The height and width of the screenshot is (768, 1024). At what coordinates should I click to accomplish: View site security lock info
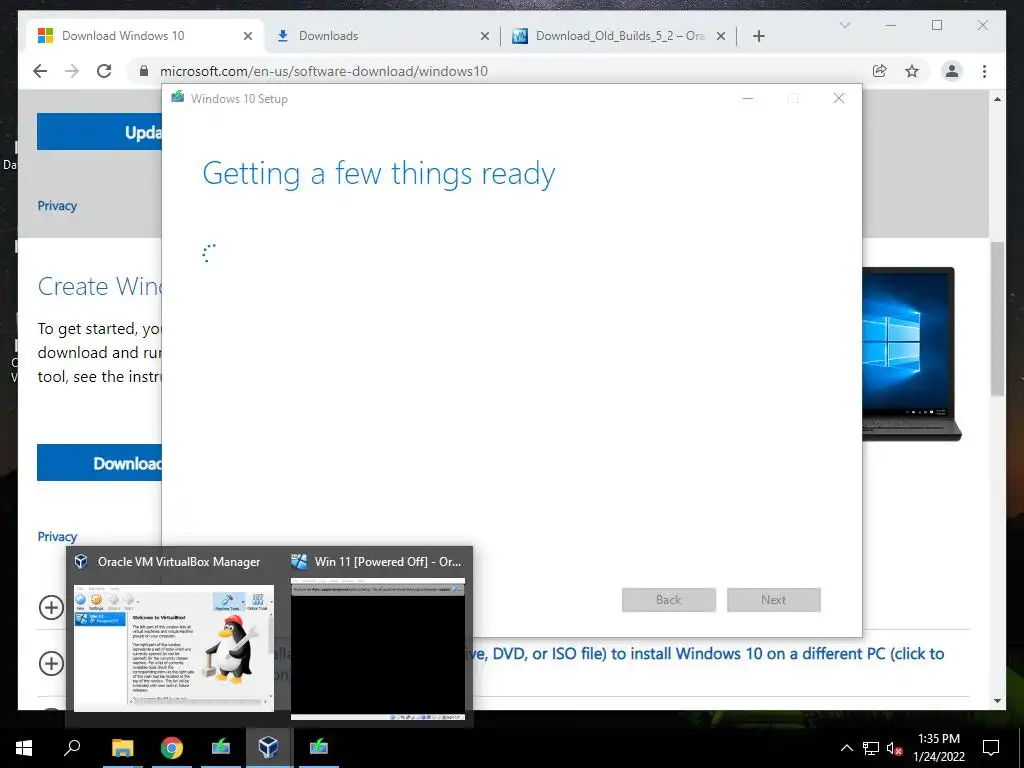[144, 71]
